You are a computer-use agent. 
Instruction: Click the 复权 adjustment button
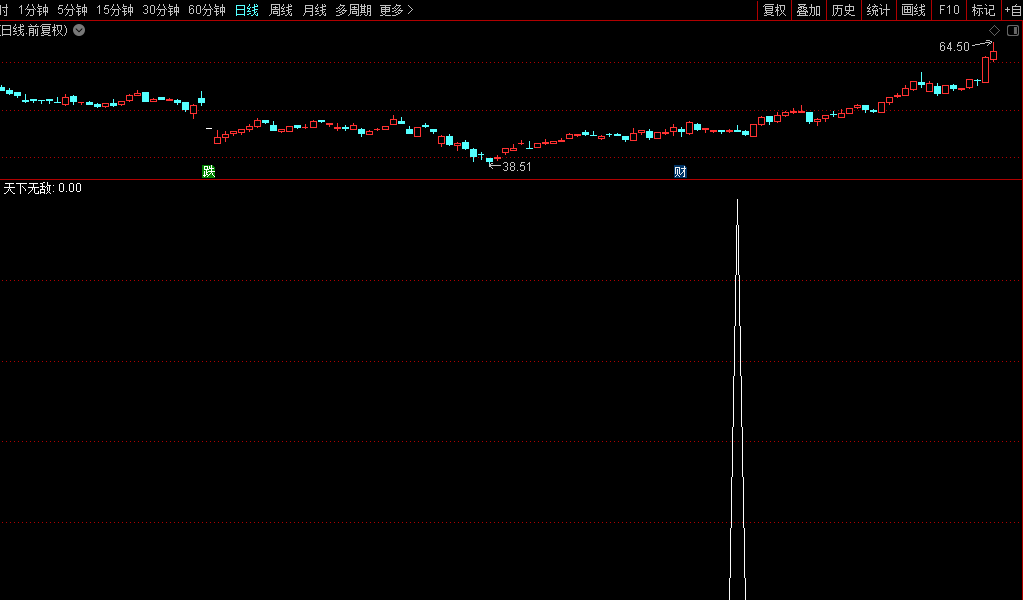coord(774,10)
